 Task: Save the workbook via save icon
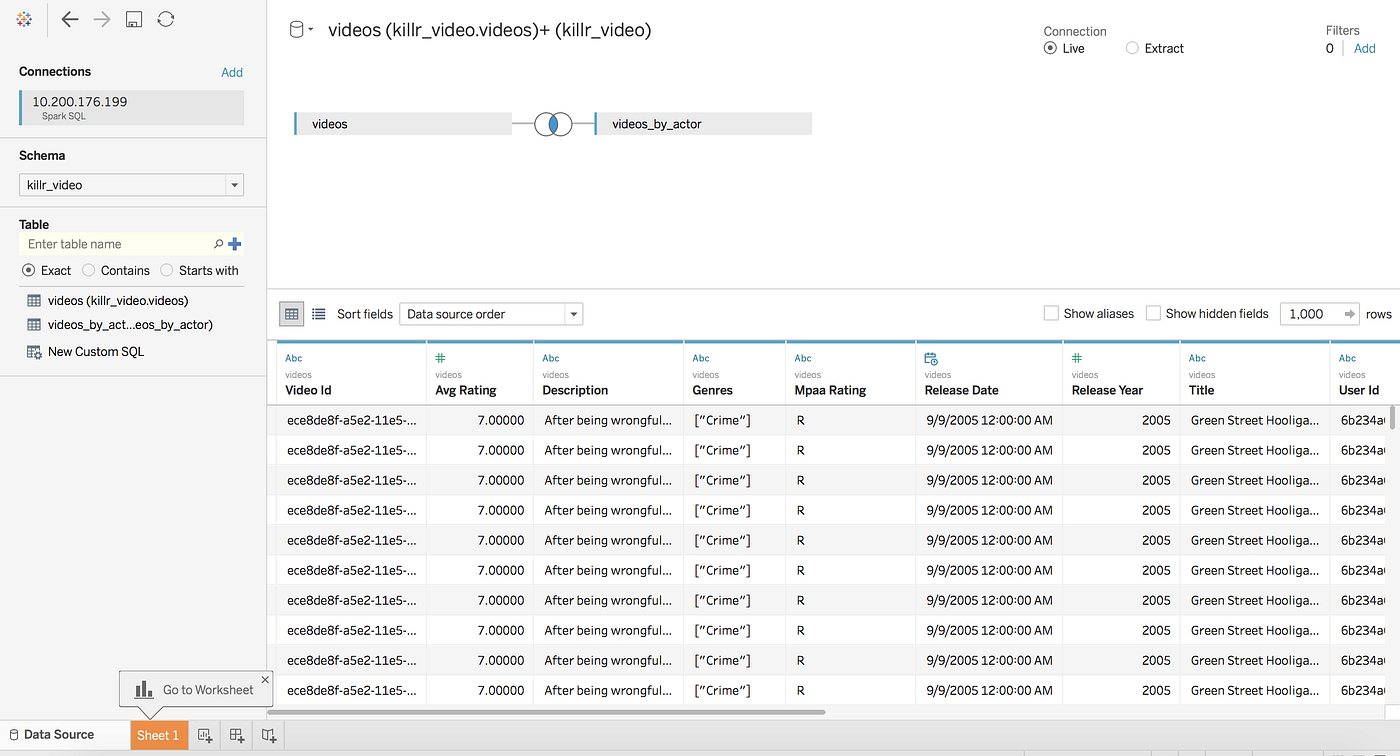click(x=133, y=18)
